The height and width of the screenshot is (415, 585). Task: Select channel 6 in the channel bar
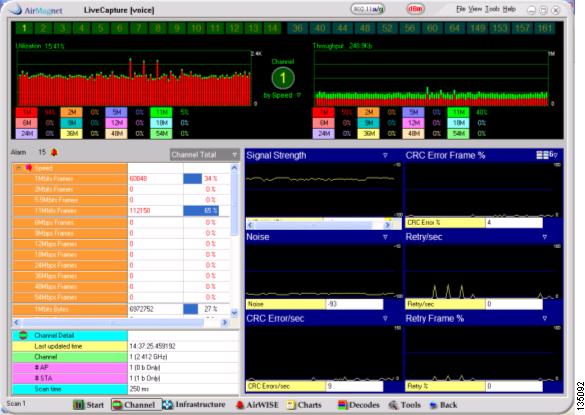pos(120,28)
